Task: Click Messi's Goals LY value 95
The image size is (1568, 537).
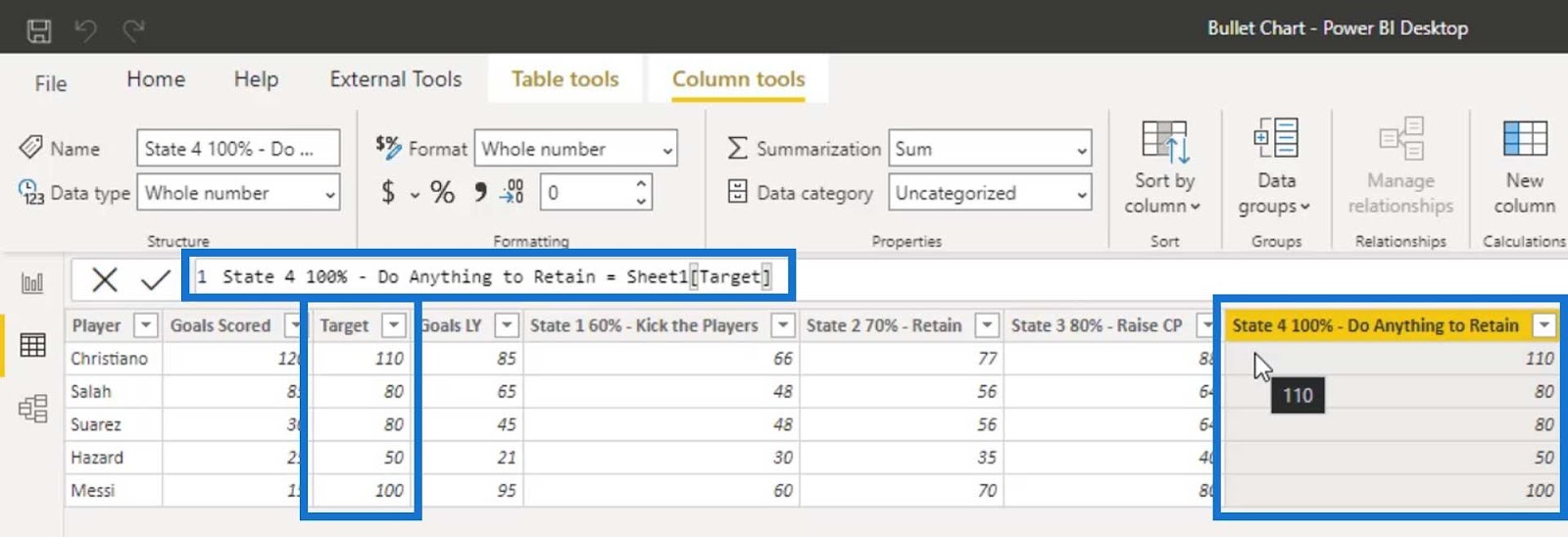Action: click(506, 491)
